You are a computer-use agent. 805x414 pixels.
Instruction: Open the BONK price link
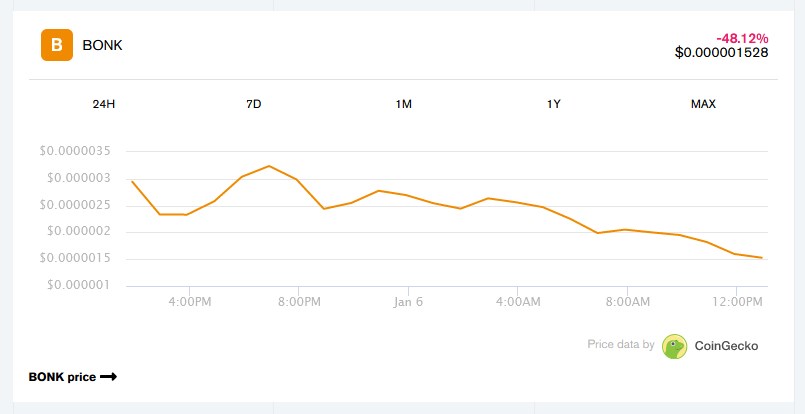pos(73,377)
